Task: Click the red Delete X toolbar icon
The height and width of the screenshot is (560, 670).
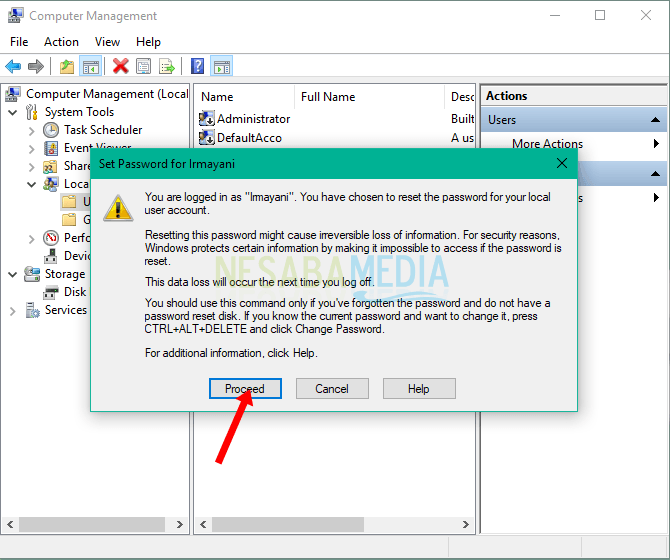Action: [120, 66]
